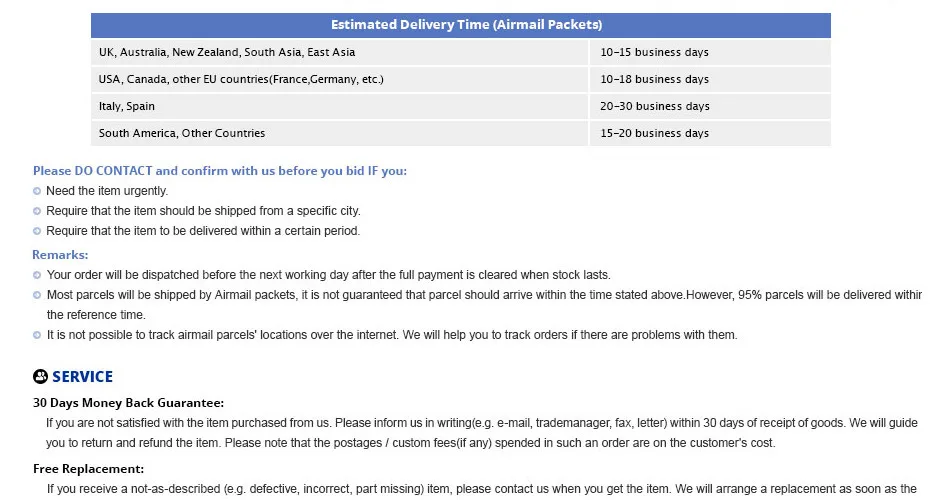Screen dimensions: 944x500
Task: Click the 'Remarks:' heading
Action: [60, 255]
